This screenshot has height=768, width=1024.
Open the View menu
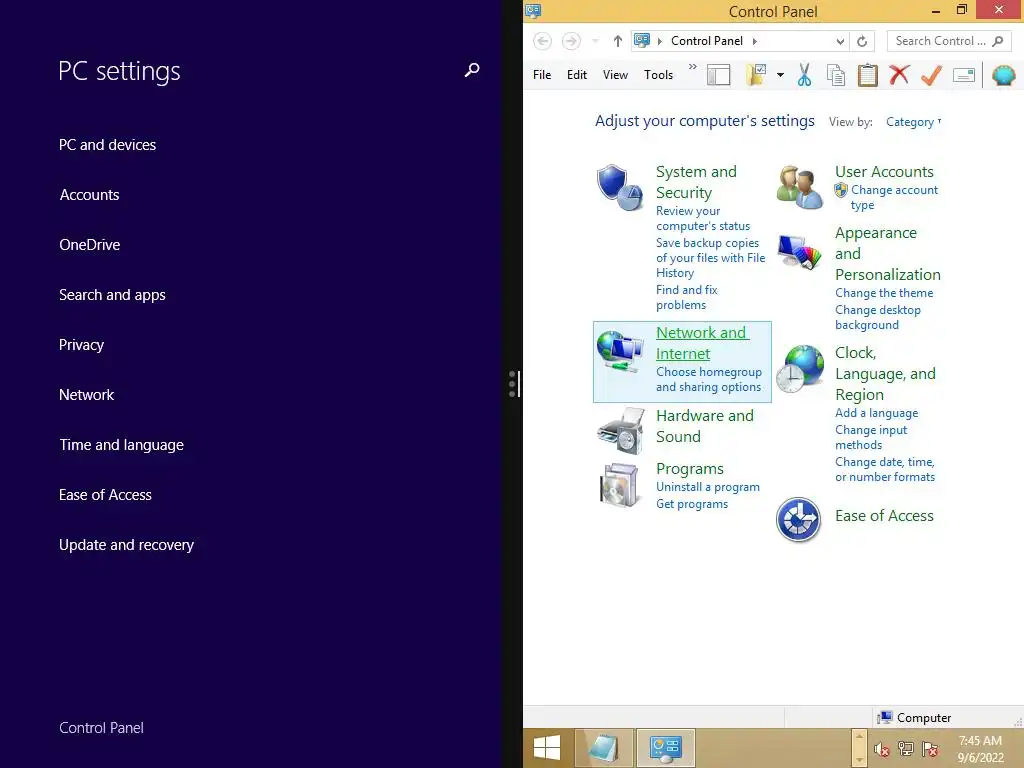pos(615,75)
